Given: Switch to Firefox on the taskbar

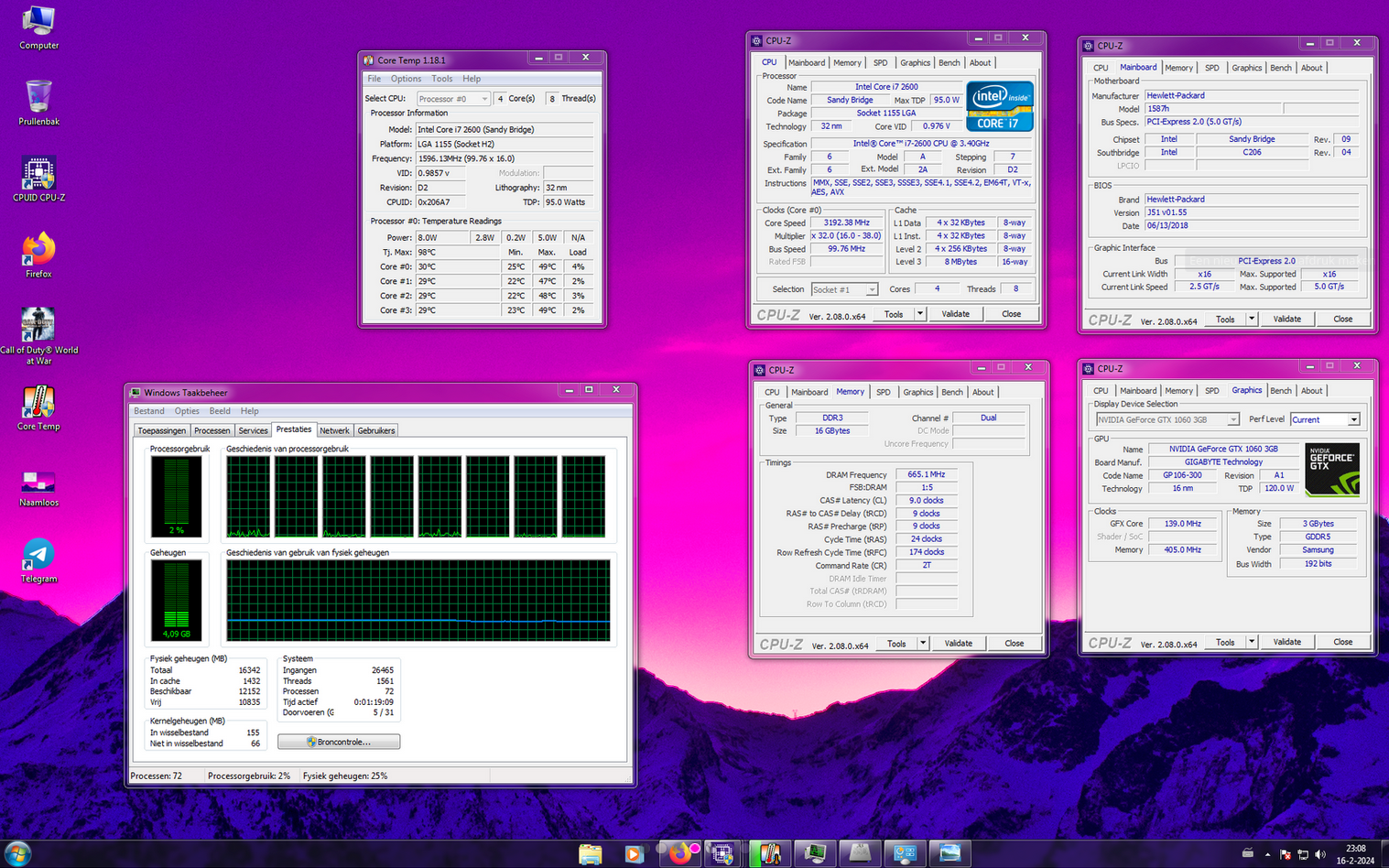Looking at the screenshot, I should point(680,854).
